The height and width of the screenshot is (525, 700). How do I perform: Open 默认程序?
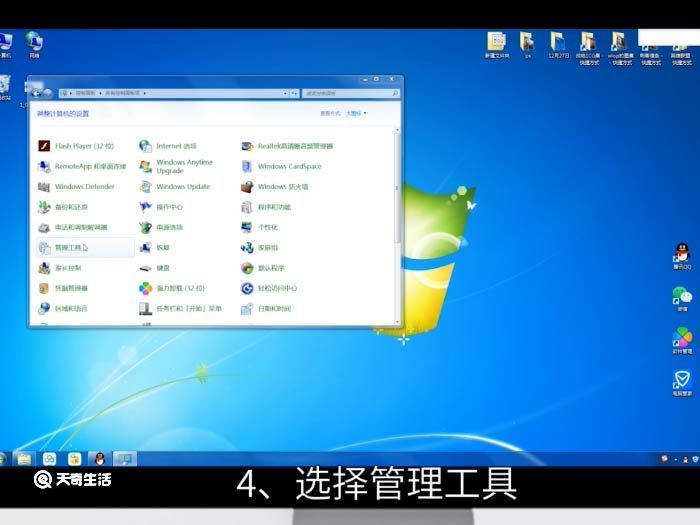(262, 268)
